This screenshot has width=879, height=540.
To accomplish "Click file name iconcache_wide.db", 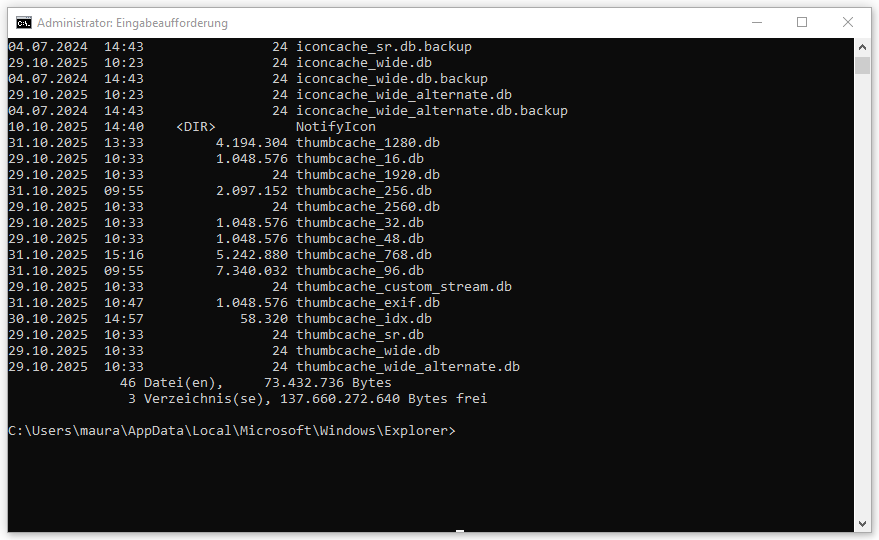I will 364,62.
